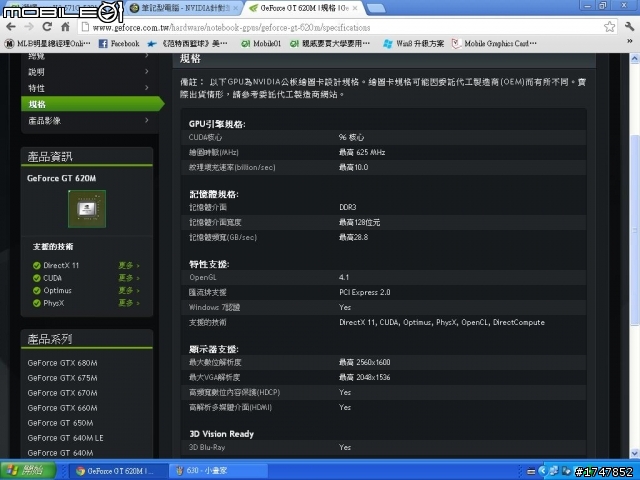
Task: Click blue arrow system tray icon
Action: tap(542, 471)
